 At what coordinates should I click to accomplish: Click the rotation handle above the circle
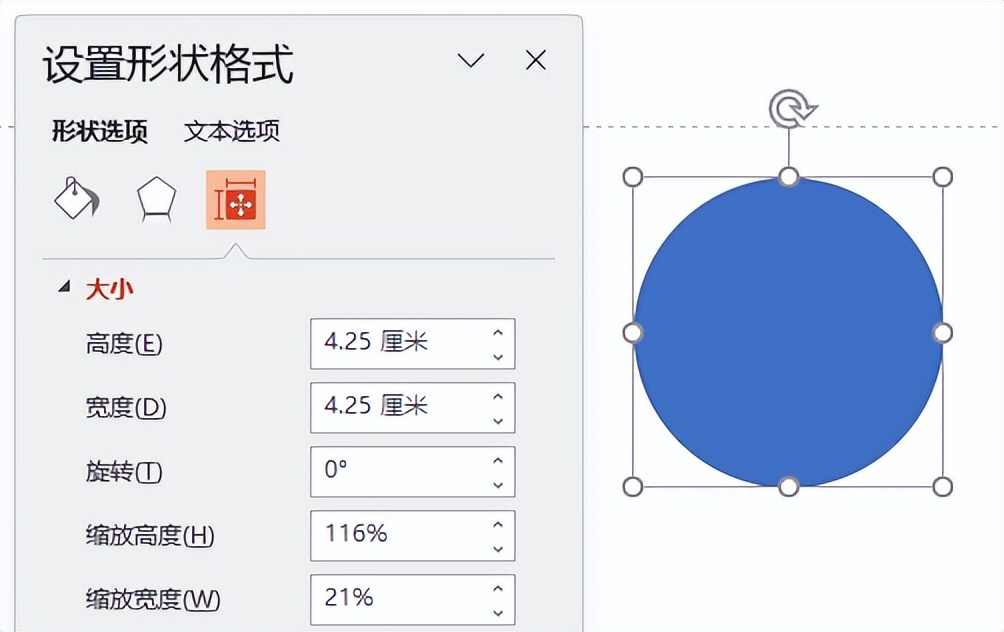(792, 108)
